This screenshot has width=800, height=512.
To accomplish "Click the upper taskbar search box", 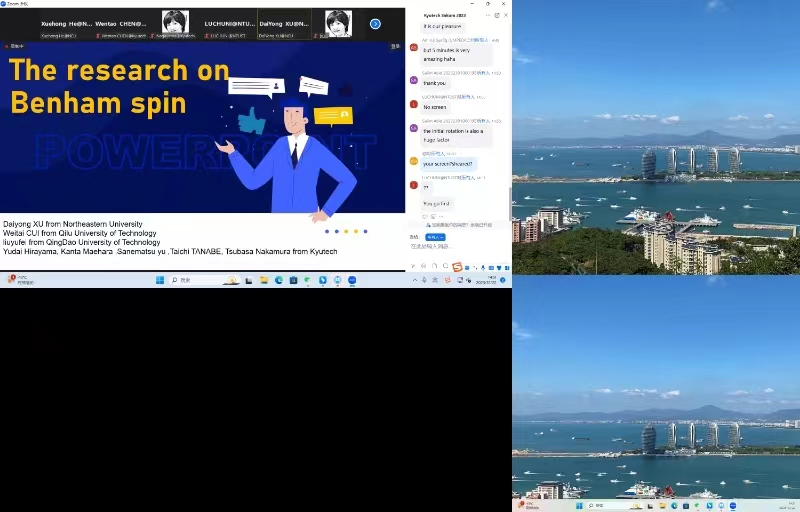I will 204,280.
